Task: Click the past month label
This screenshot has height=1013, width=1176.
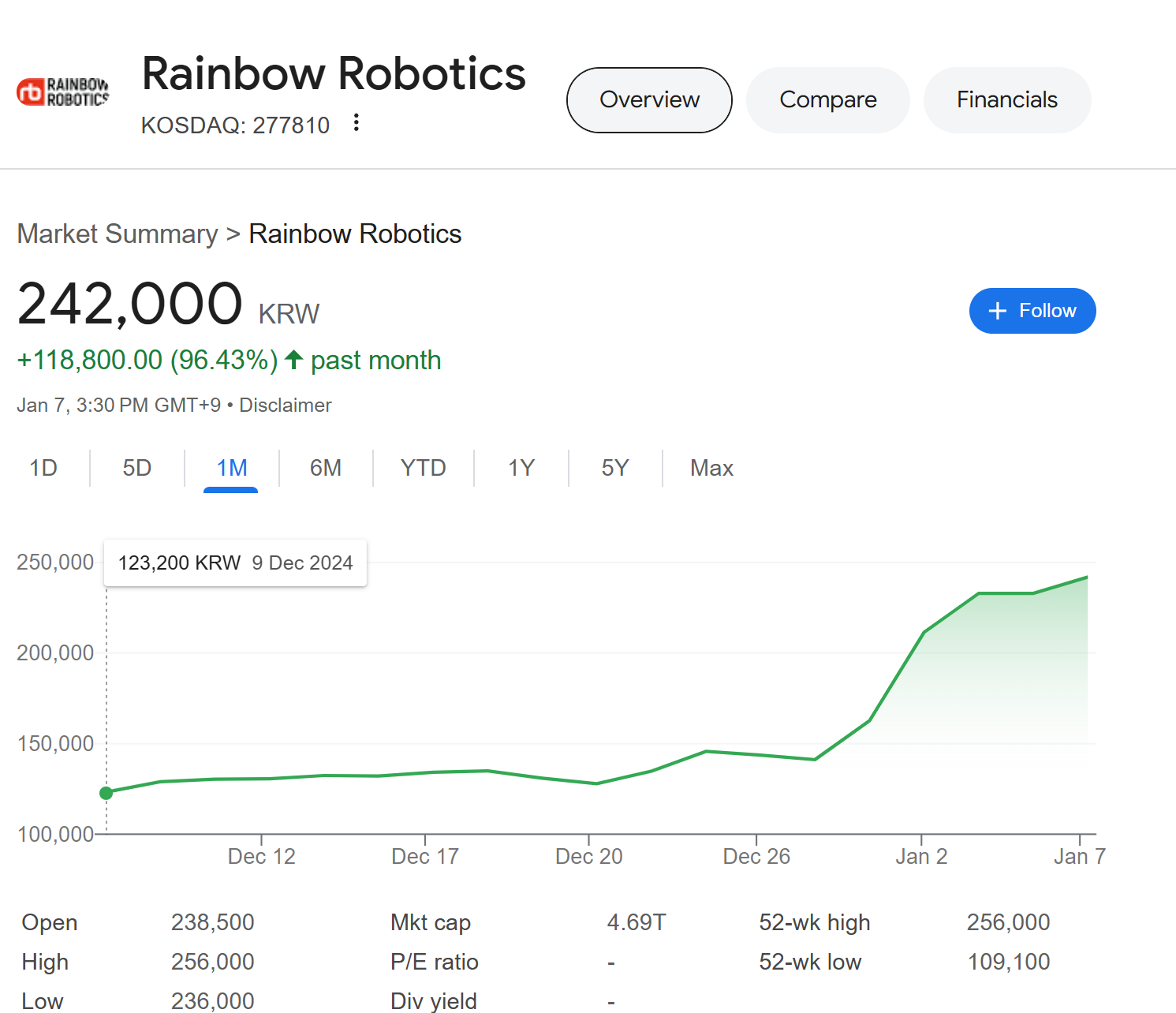Action: [x=376, y=360]
